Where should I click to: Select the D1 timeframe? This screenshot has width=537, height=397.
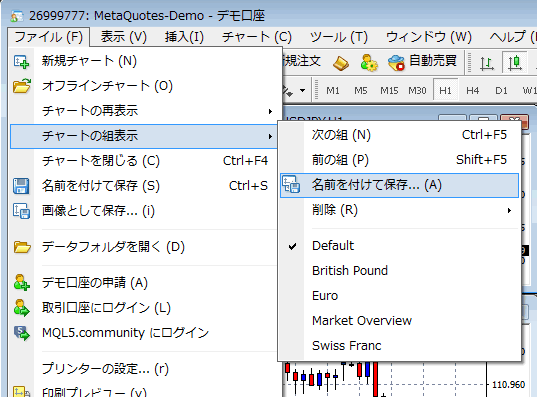[501, 91]
